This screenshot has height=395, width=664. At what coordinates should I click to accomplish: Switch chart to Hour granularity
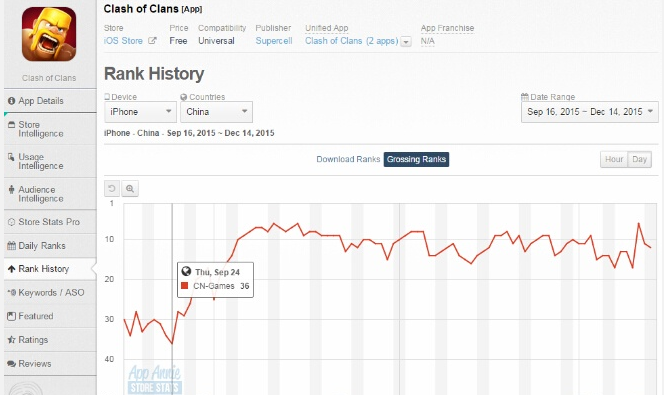coord(614,160)
